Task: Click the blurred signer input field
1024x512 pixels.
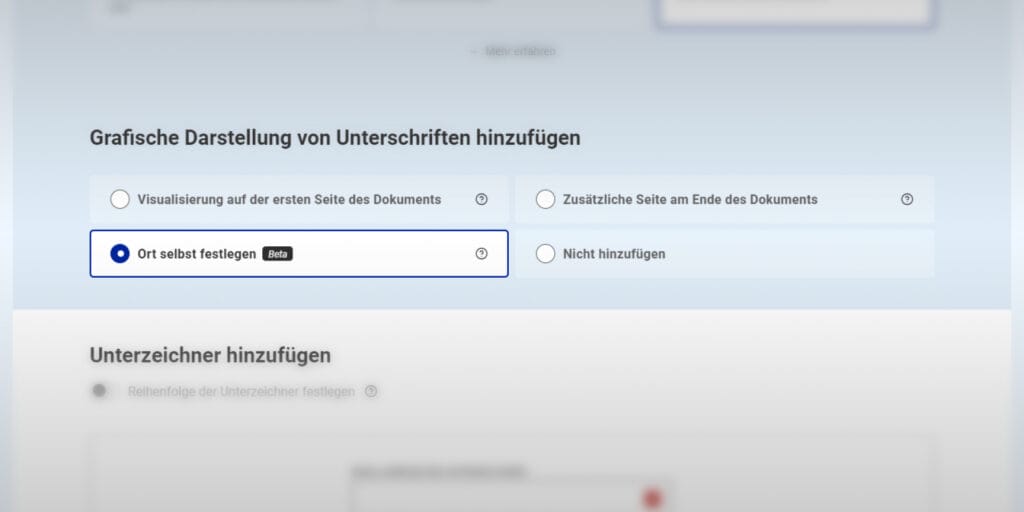Action: pos(500,498)
